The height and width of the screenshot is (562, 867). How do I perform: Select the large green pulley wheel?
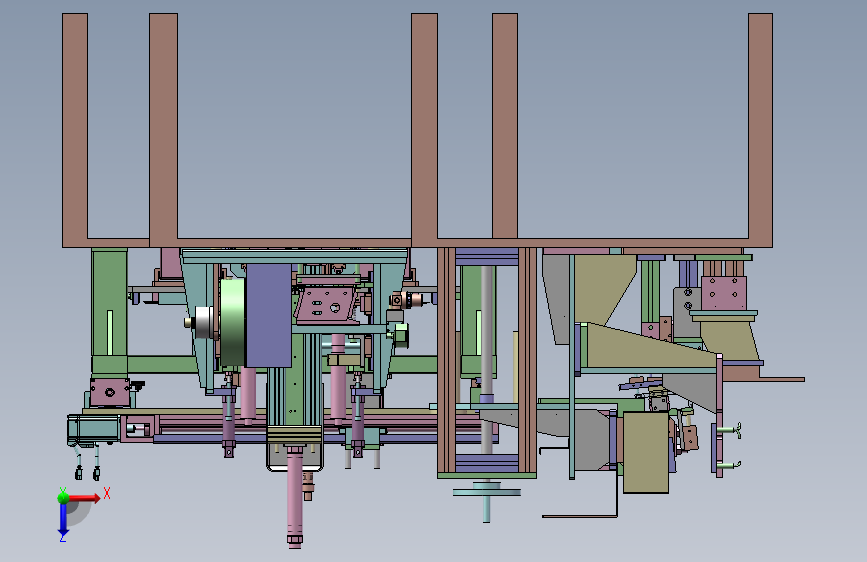coord(233,322)
